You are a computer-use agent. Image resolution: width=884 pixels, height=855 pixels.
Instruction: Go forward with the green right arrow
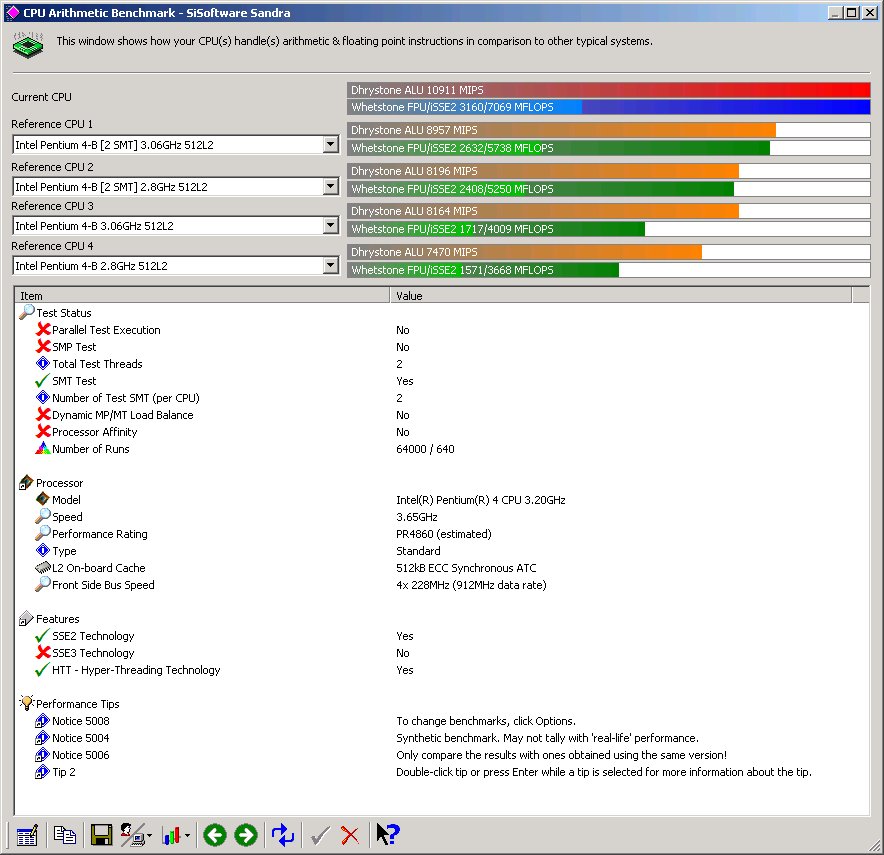point(246,835)
